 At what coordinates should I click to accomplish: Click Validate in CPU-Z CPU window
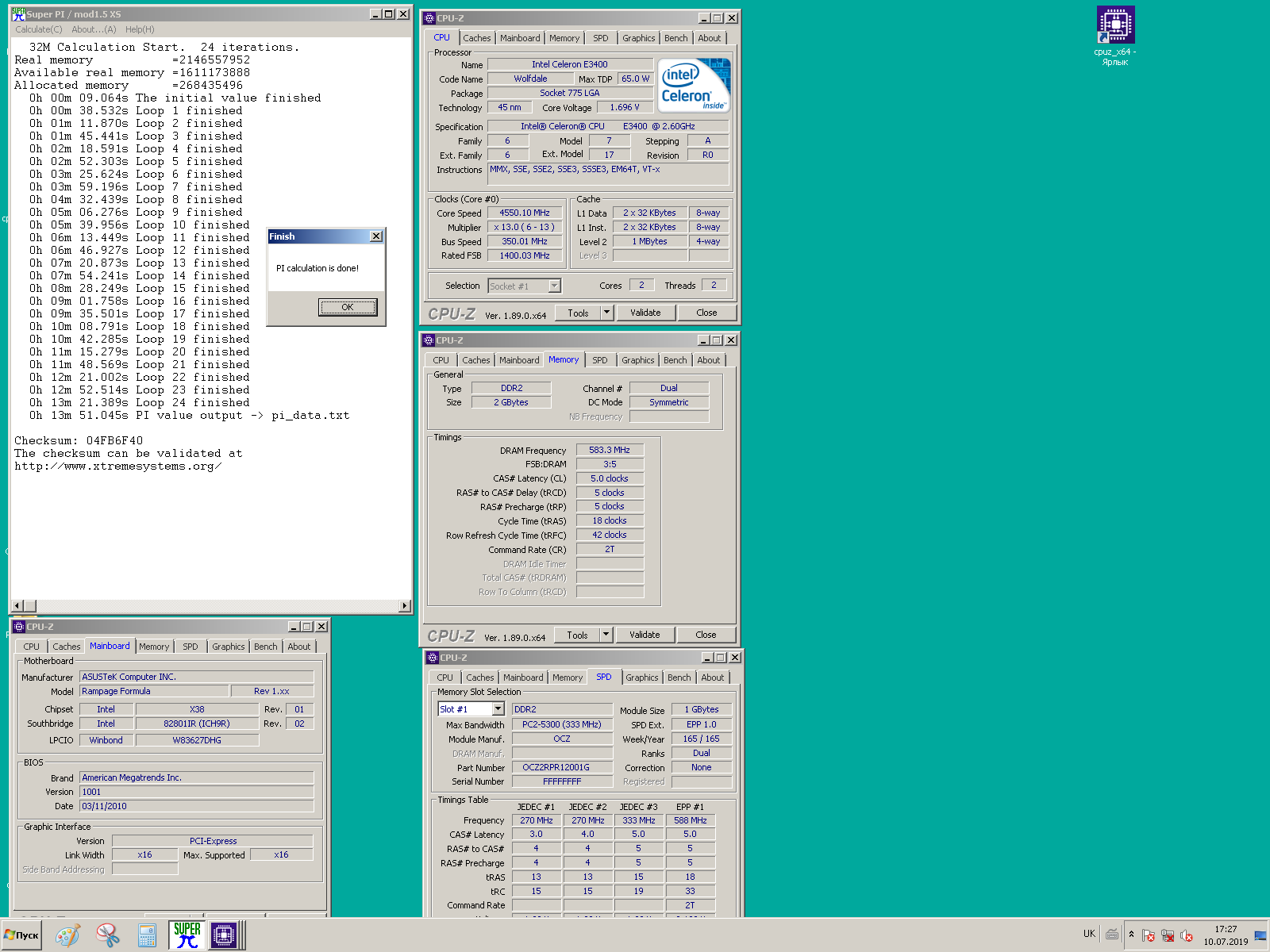645,313
